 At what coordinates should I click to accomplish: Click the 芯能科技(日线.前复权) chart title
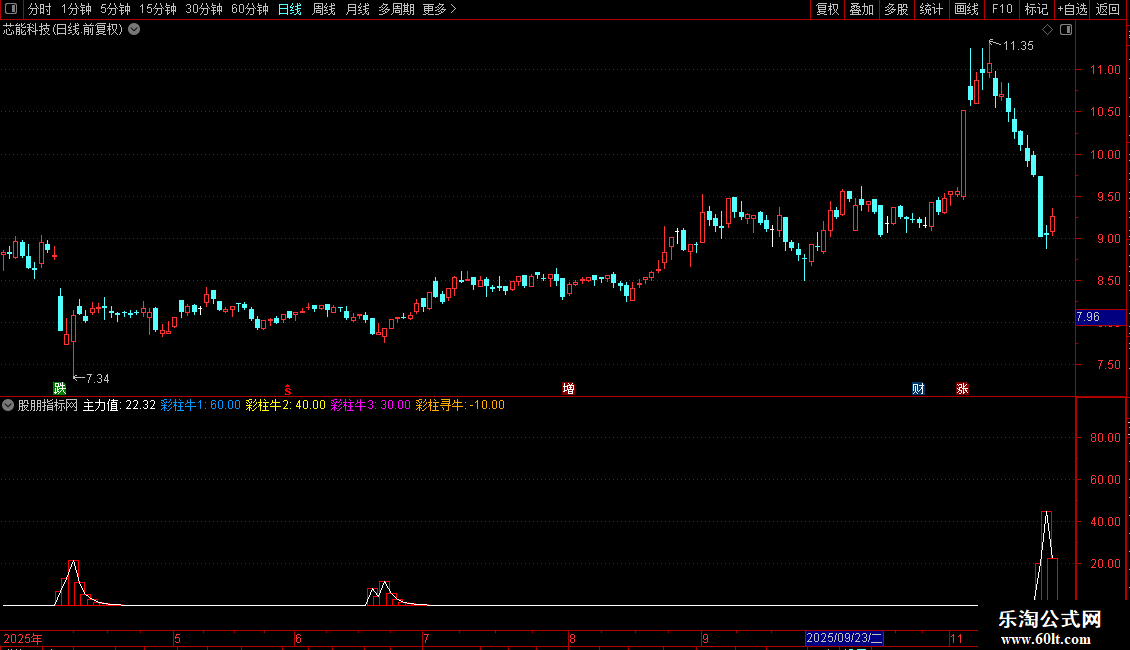click(63, 30)
